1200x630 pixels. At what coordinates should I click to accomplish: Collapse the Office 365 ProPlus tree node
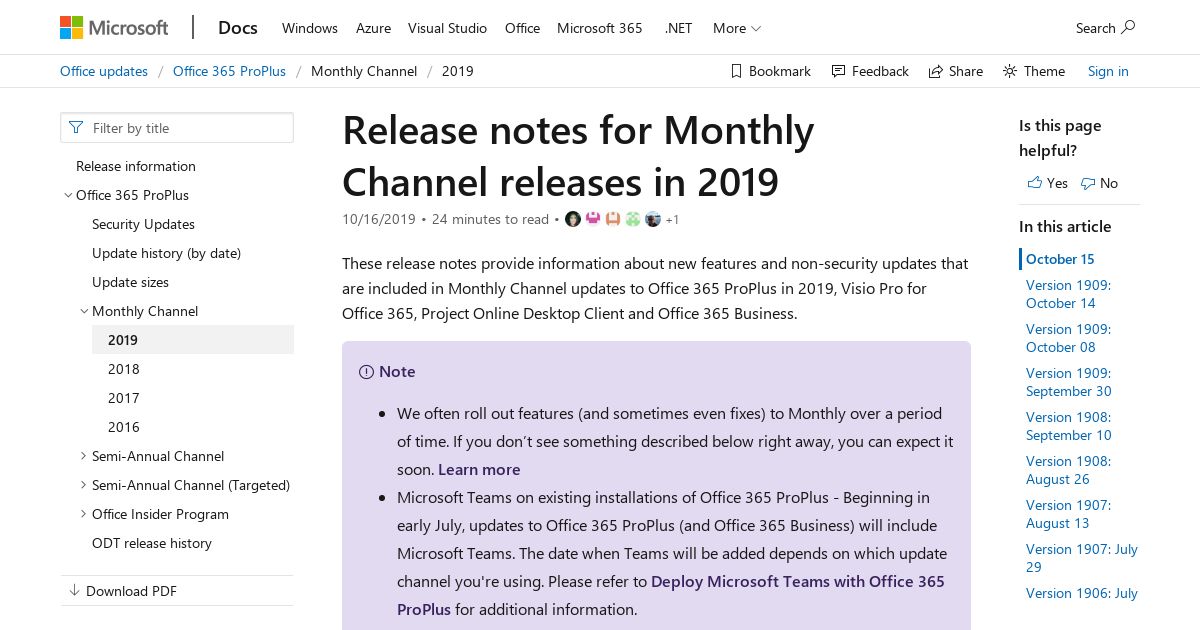click(x=68, y=195)
